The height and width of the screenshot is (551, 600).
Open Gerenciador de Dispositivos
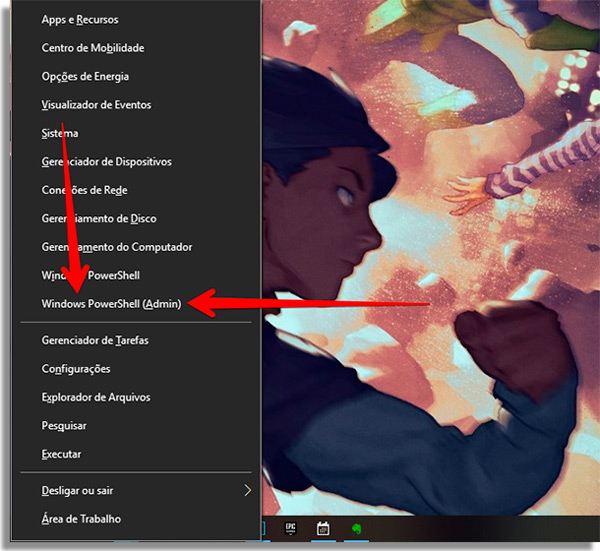[x=136, y=161]
